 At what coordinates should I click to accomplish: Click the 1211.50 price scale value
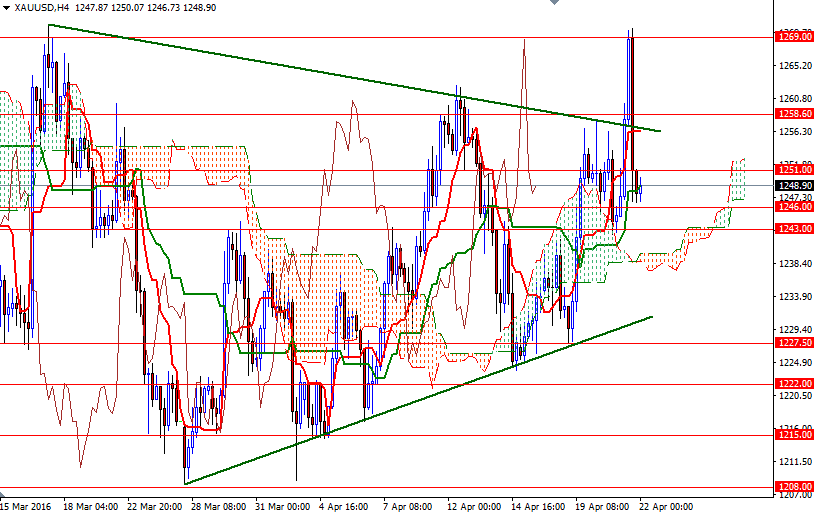(x=795, y=462)
